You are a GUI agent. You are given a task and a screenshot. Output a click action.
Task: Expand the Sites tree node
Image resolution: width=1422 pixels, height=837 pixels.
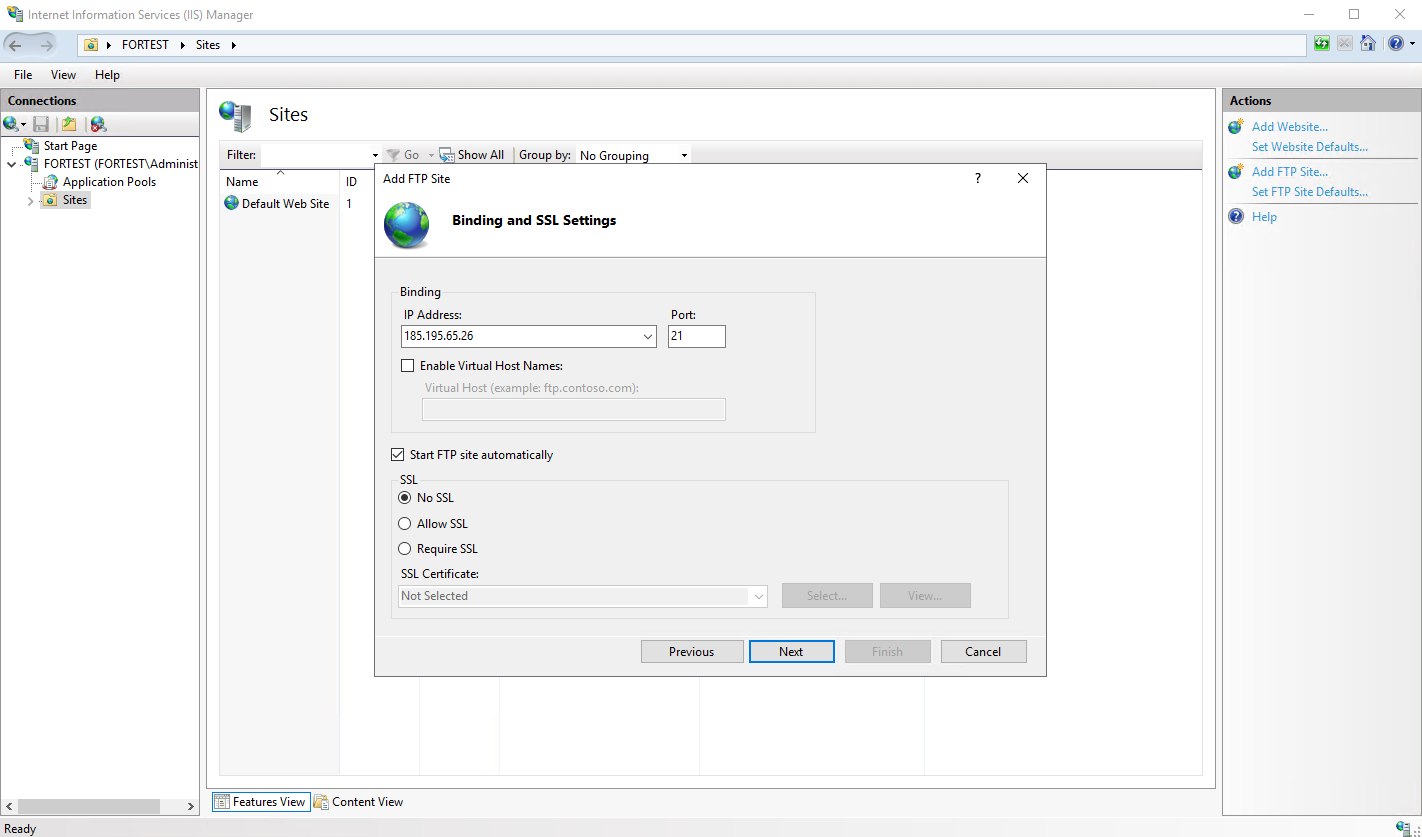coord(30,200)
